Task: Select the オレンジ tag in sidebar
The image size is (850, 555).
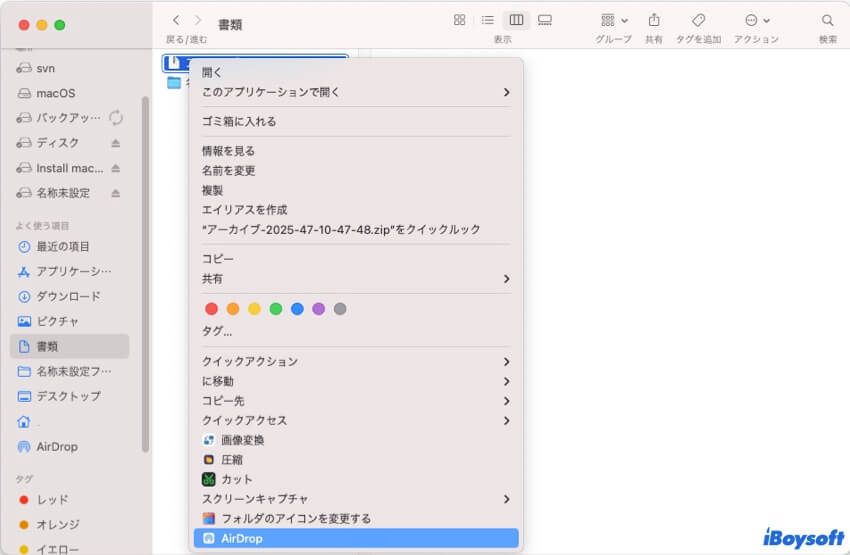Action: point(69,525)
